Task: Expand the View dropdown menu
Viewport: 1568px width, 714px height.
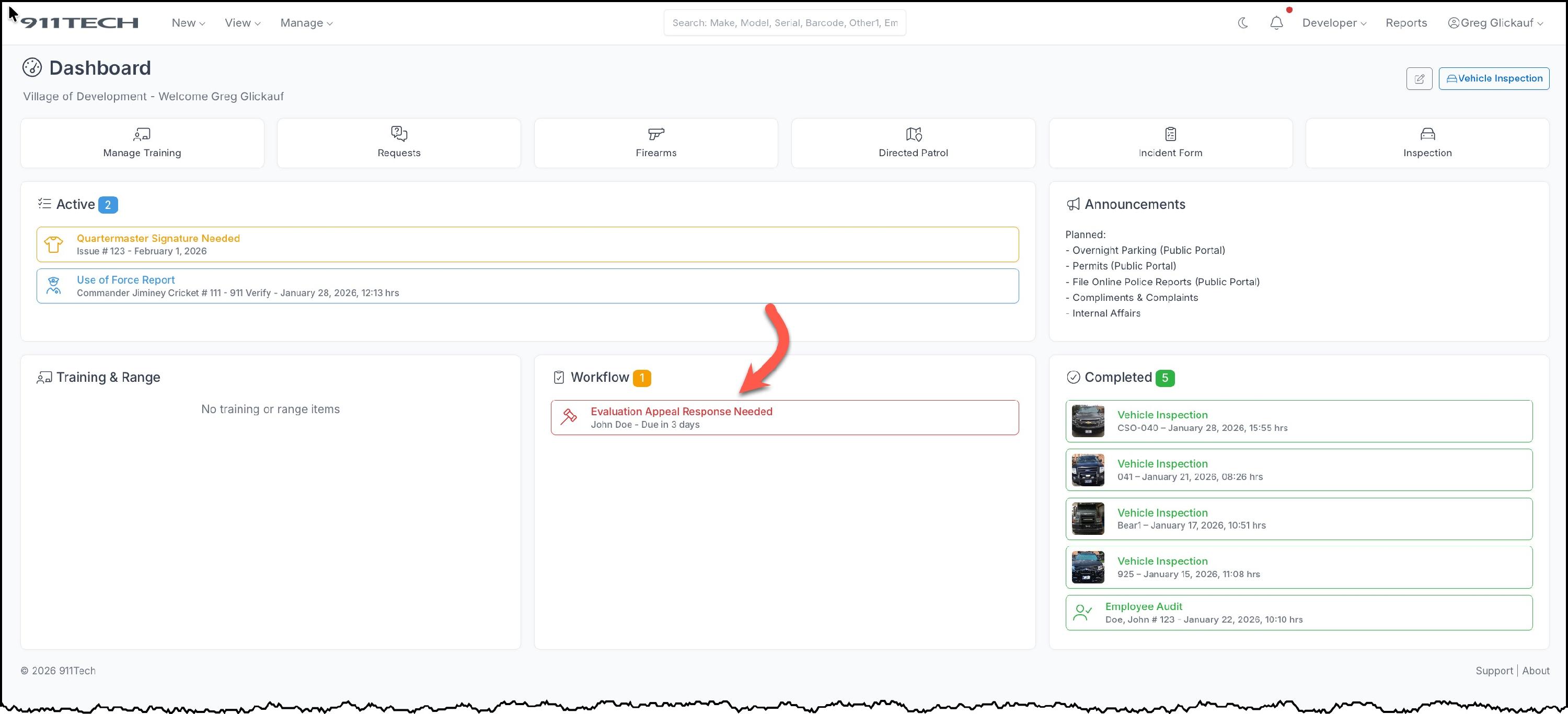Action: point(243,23)
